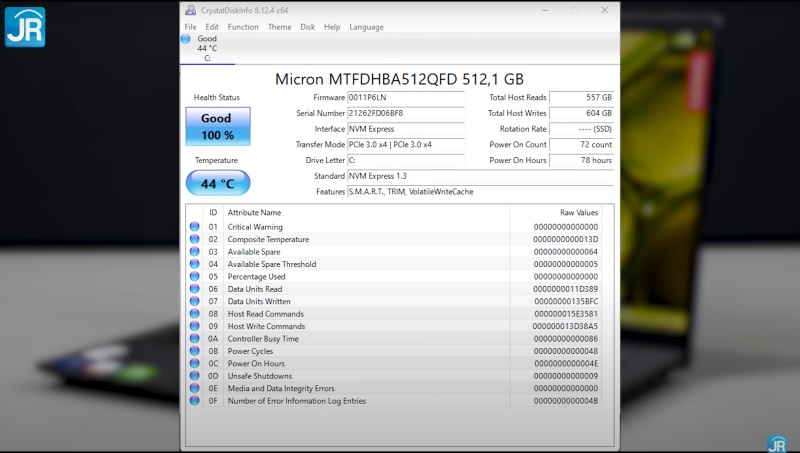Open the Theme menu

tap(280, 27)
